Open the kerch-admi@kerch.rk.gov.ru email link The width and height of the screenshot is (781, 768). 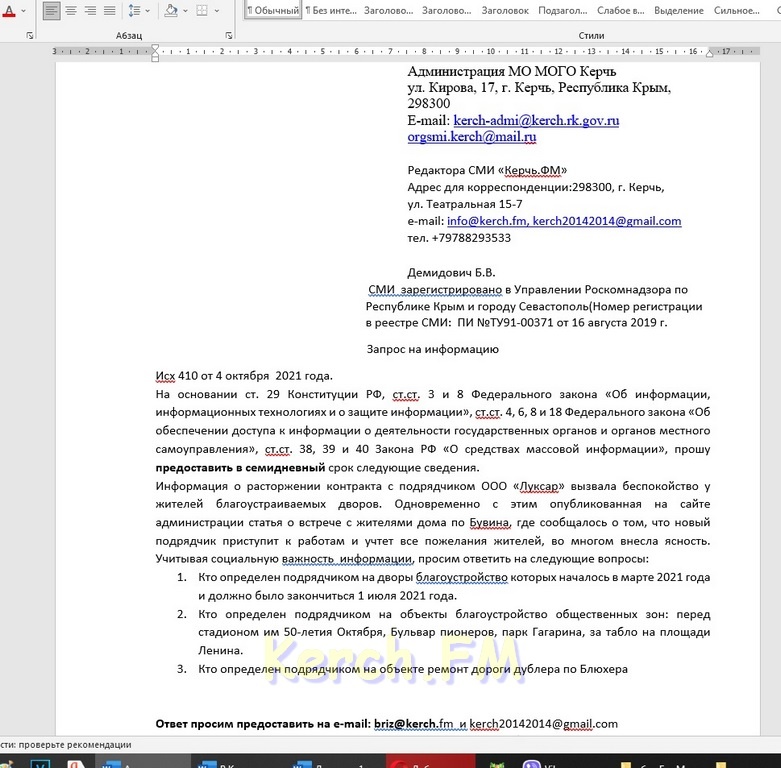coord(536,120)
